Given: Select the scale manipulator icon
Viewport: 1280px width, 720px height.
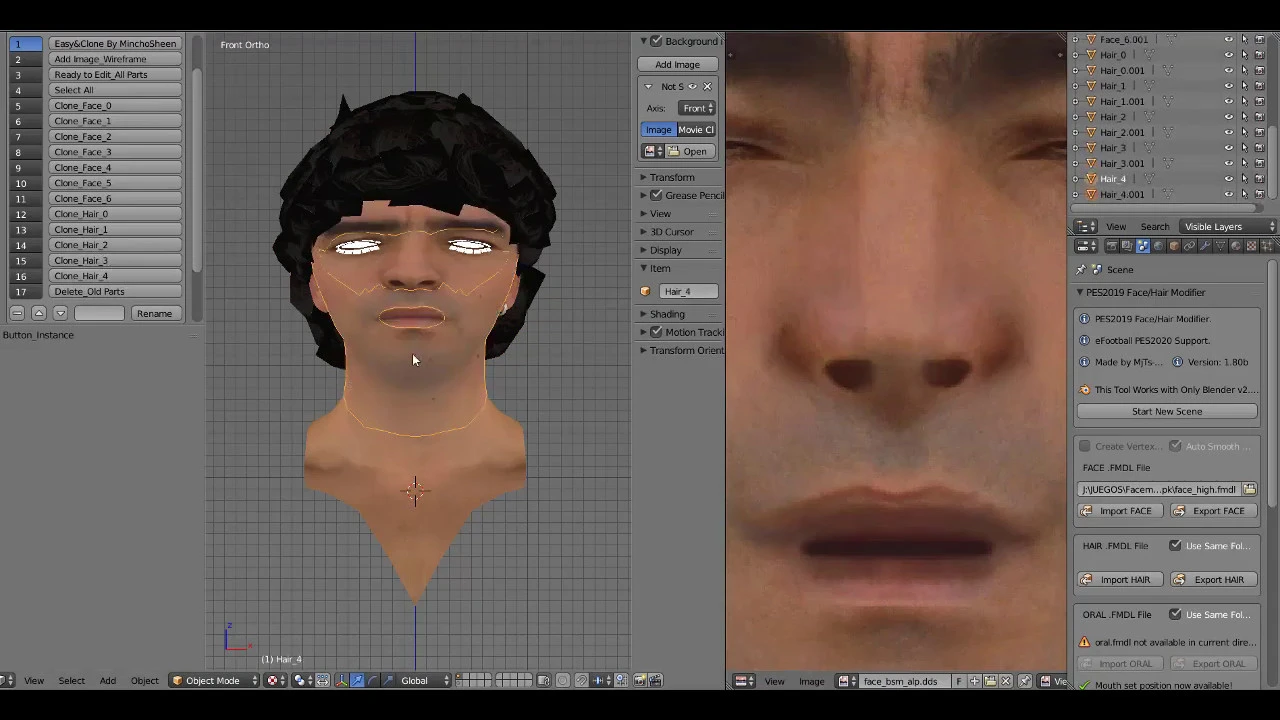Looking at the screenshot, I should (388, 680).
